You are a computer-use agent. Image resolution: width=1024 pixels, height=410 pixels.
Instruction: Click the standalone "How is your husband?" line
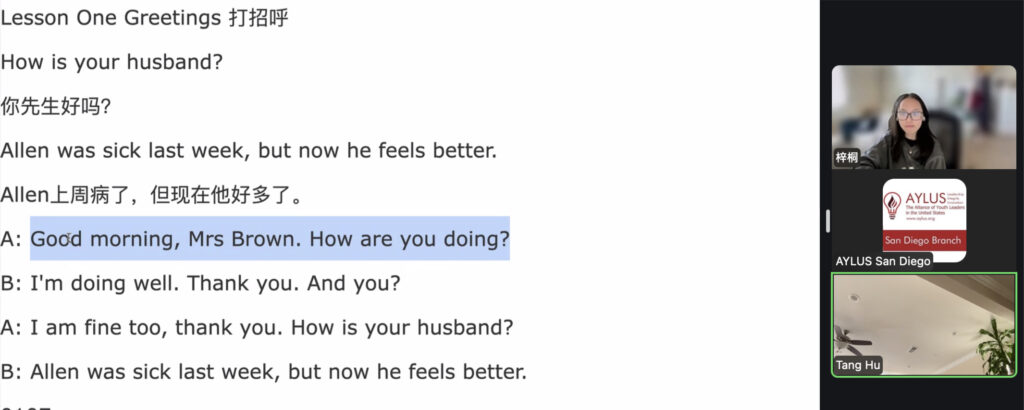(x=111, y=62)
